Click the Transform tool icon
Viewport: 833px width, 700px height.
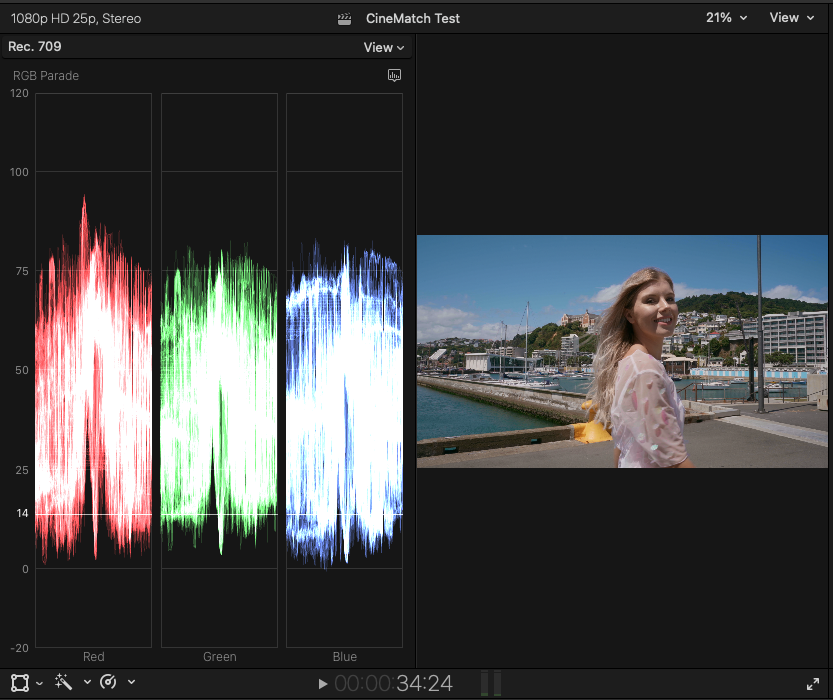20,683
